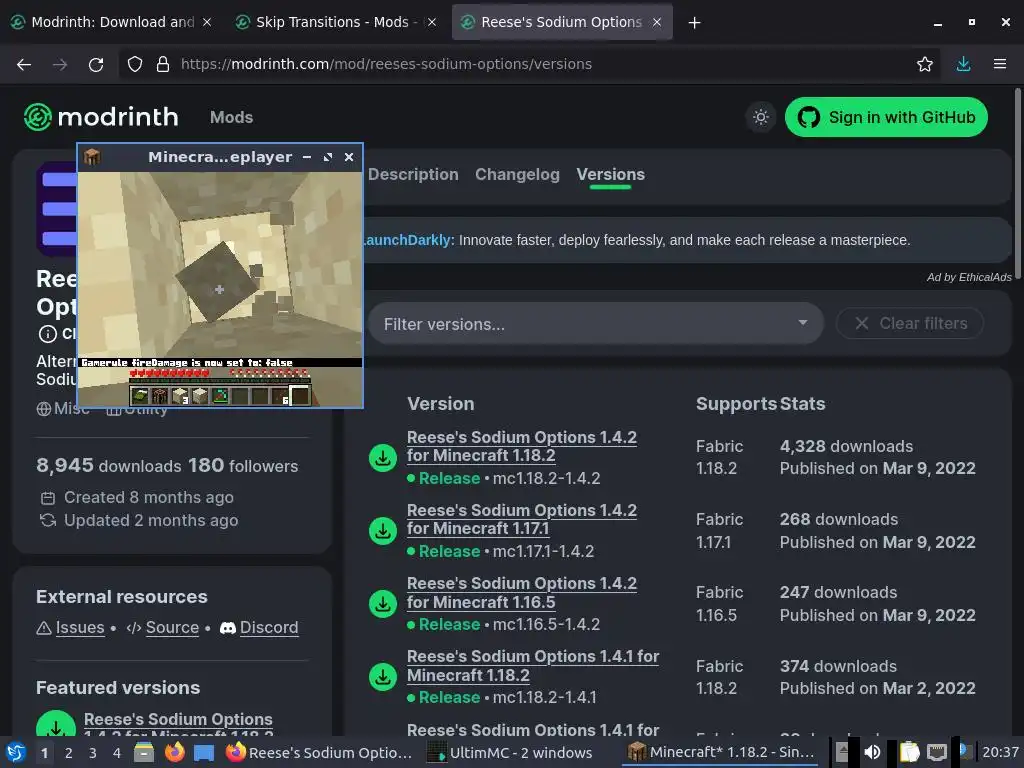Switch to the Modrinth: Download tab
The image size is (1024, 768).
point(112,22)
